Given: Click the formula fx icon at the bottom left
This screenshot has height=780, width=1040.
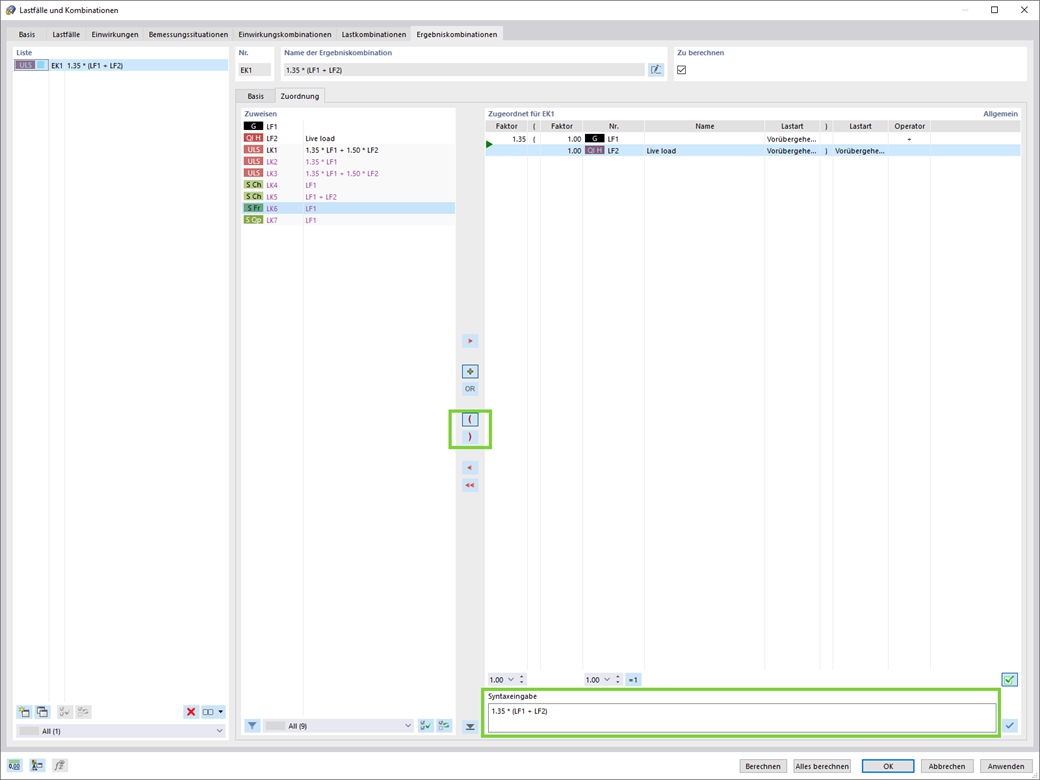Looking at the screenshot, I should pyautogui.click(x=60, y=765).
